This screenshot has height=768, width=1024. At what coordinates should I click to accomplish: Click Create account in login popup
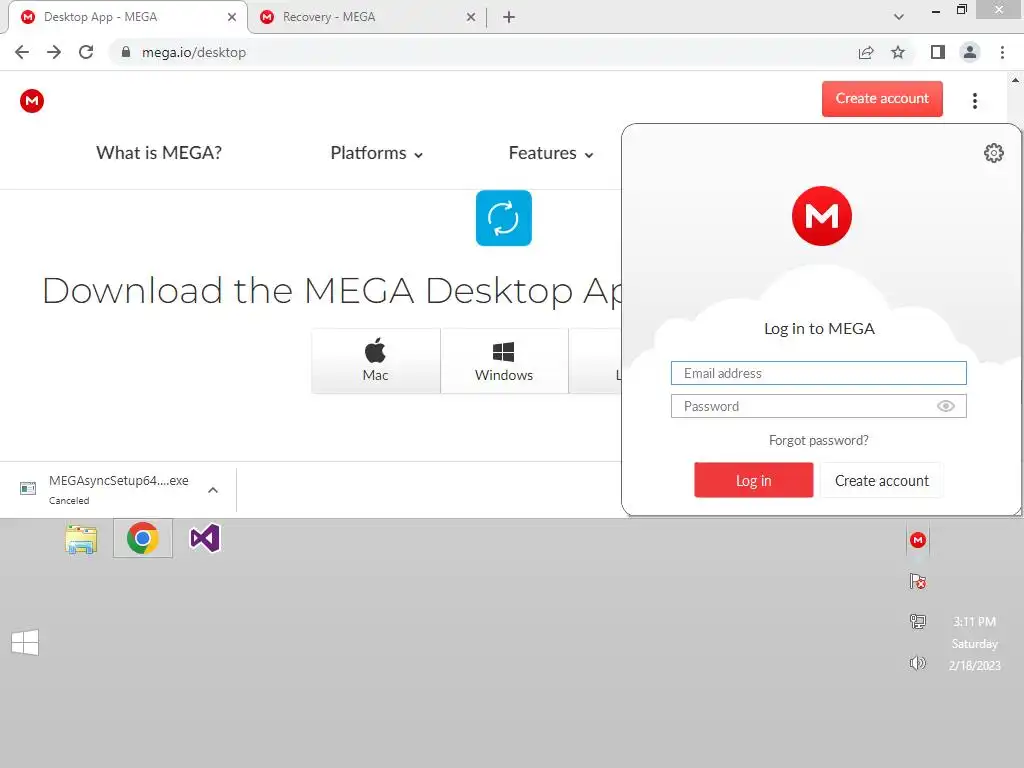coord(882,480)
